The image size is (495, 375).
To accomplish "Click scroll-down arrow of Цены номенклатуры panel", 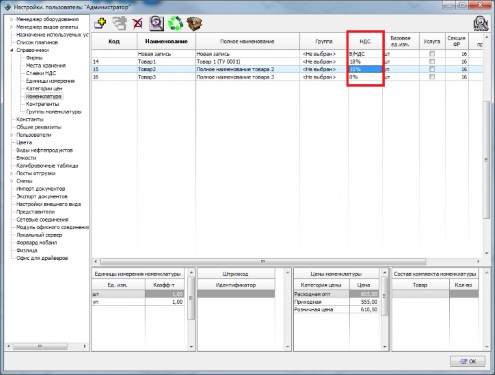I will point(384,347).
